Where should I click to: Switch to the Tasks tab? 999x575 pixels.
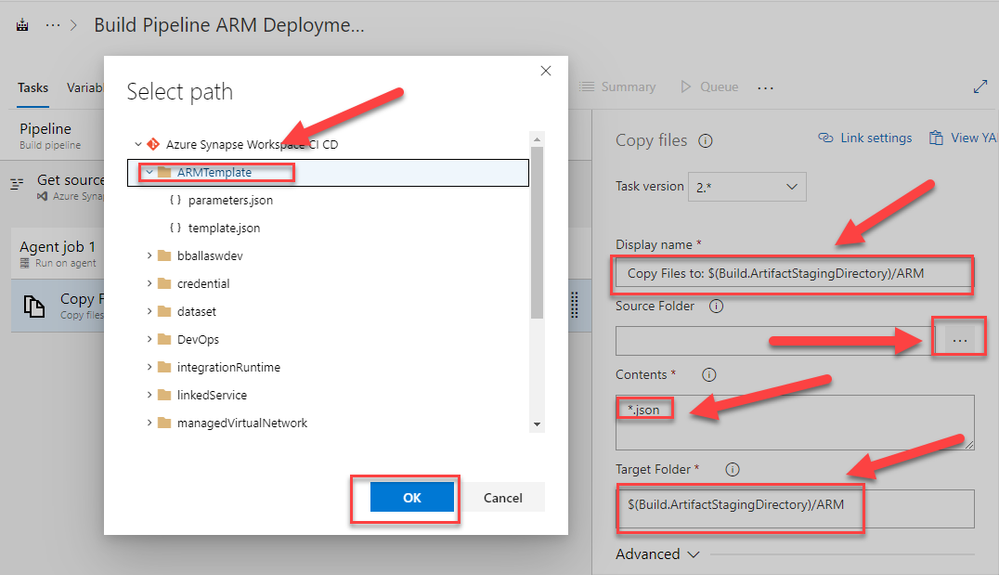pos(32,88)
